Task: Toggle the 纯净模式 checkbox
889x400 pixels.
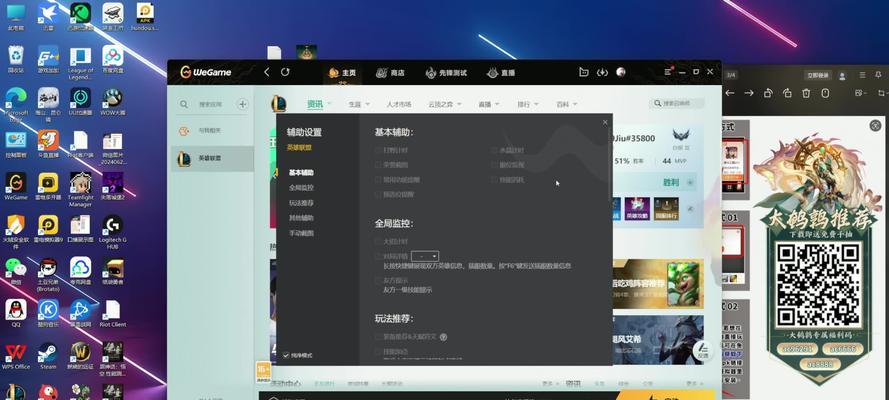Action: pos(286,355)
